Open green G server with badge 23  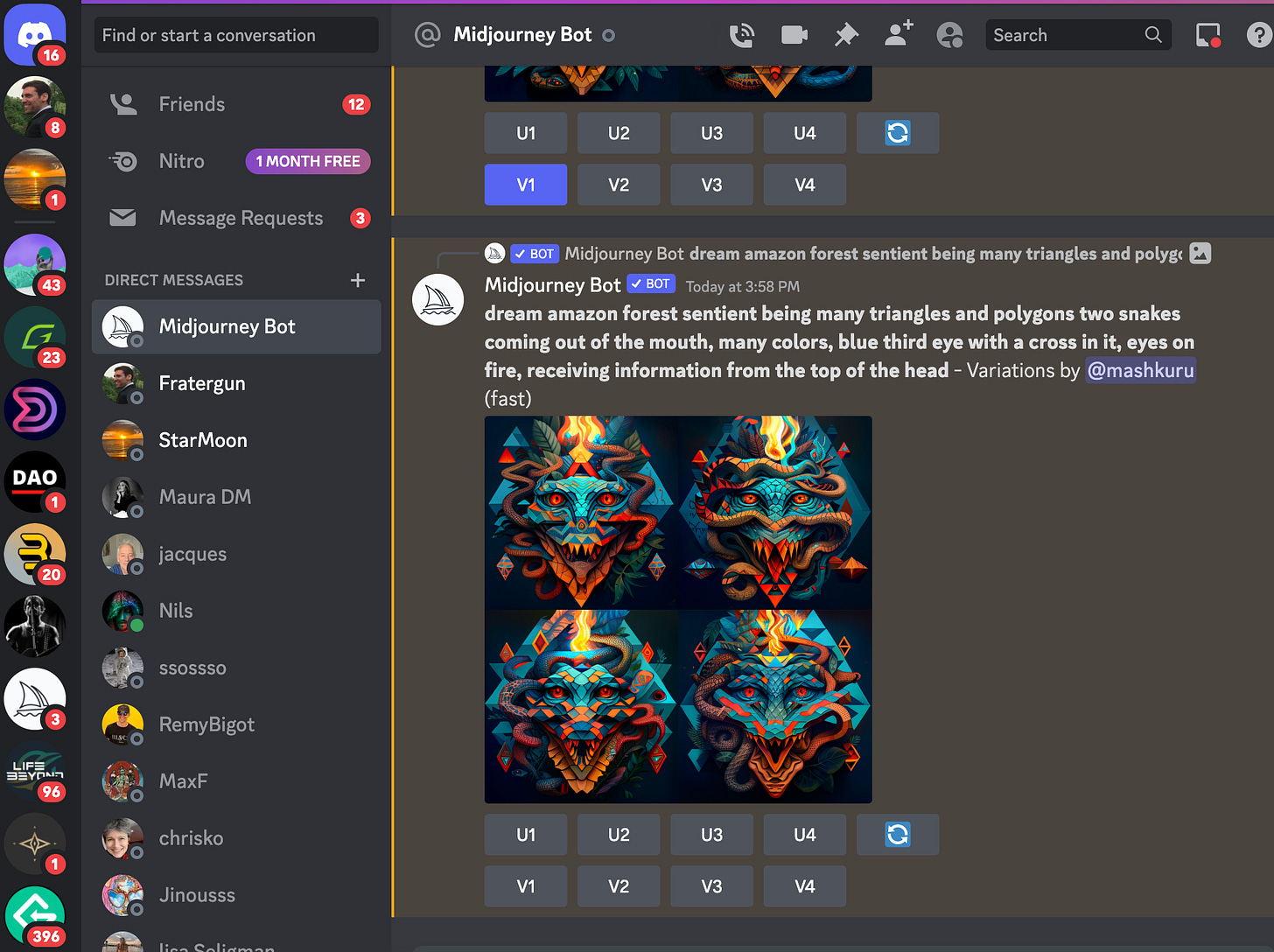35,337
